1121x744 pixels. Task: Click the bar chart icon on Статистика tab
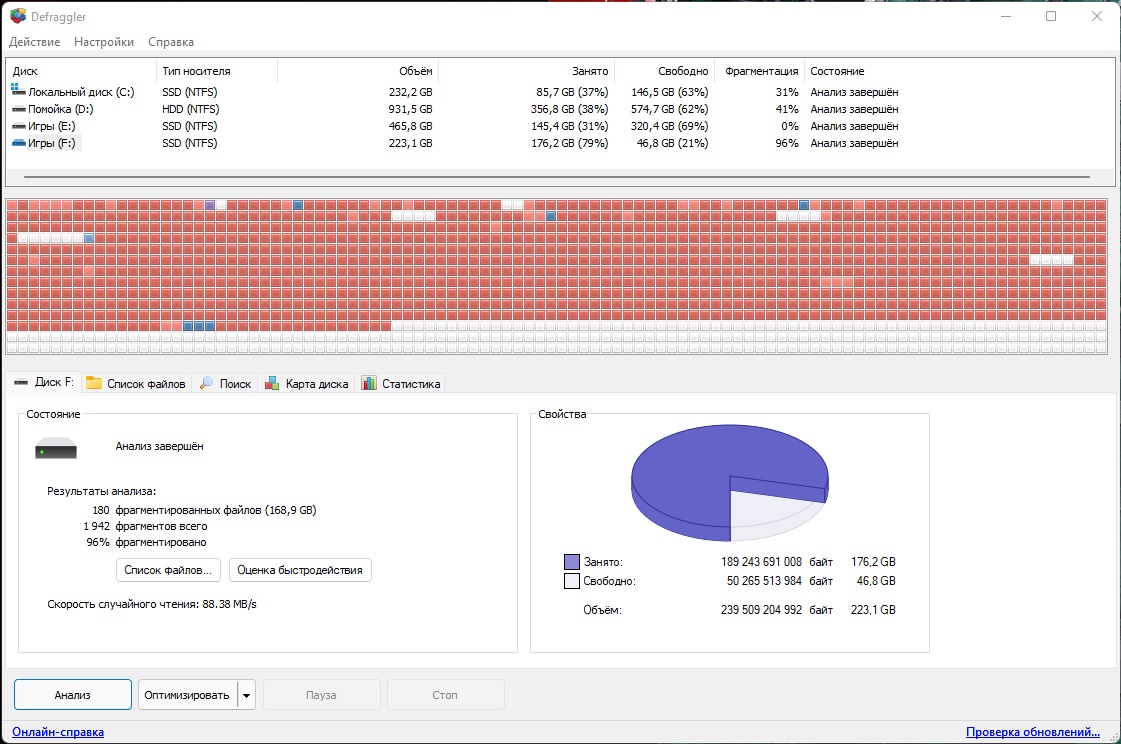369,383
